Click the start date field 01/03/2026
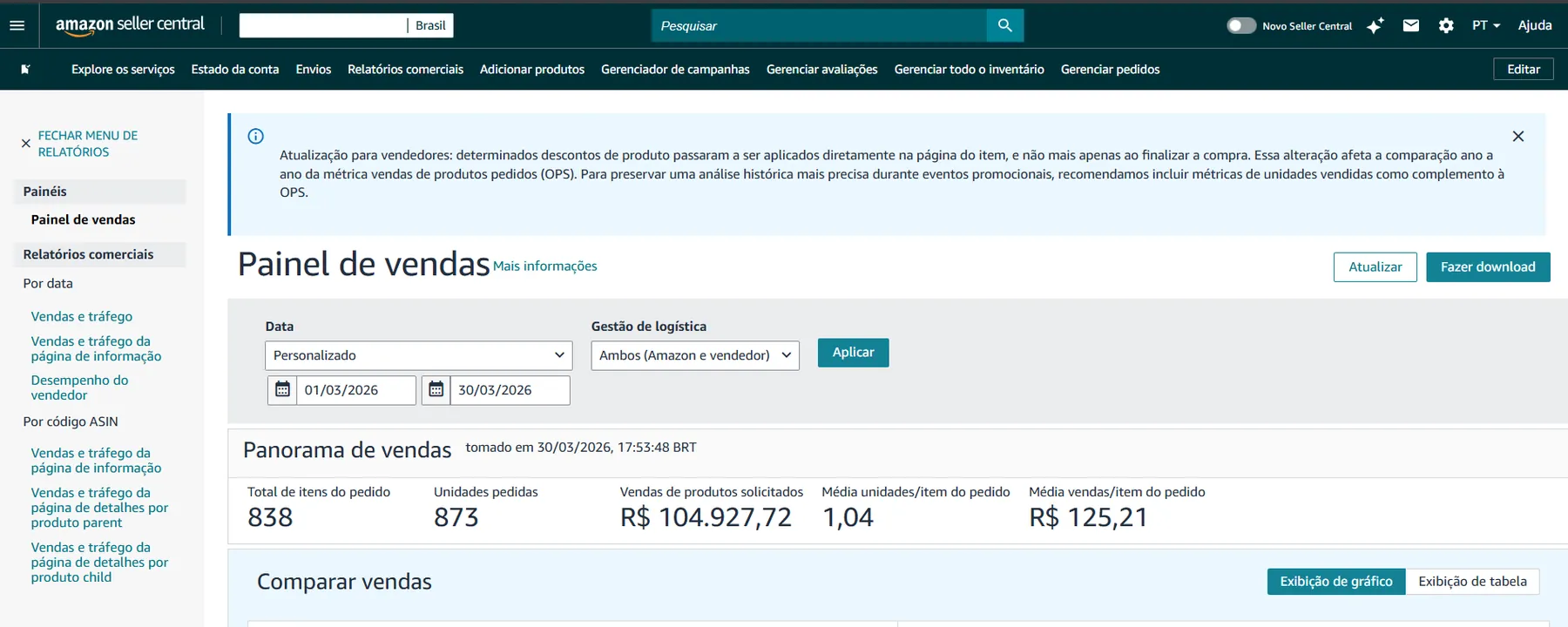 pos(356,390)
